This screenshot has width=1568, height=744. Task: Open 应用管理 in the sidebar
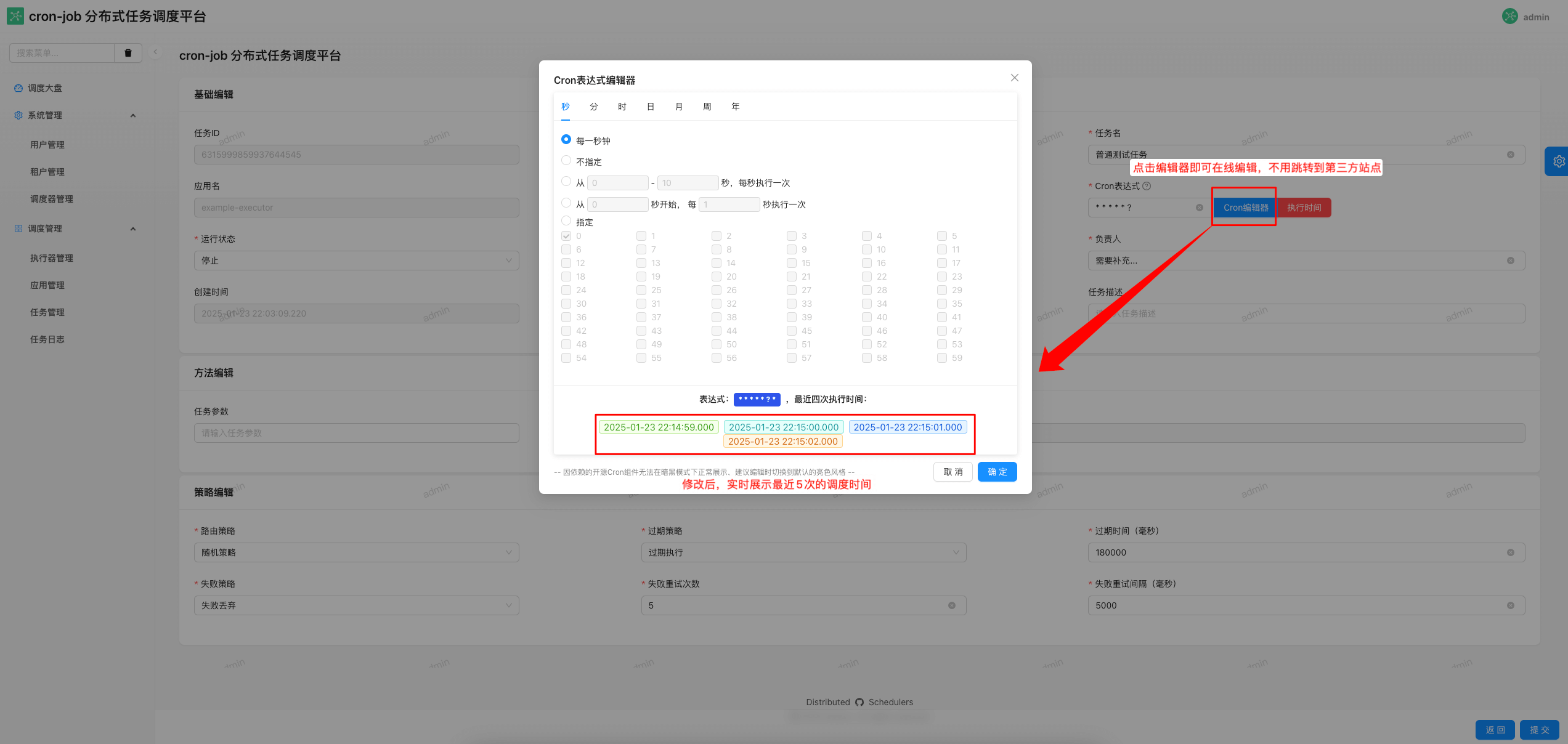(x=47, y=285)
